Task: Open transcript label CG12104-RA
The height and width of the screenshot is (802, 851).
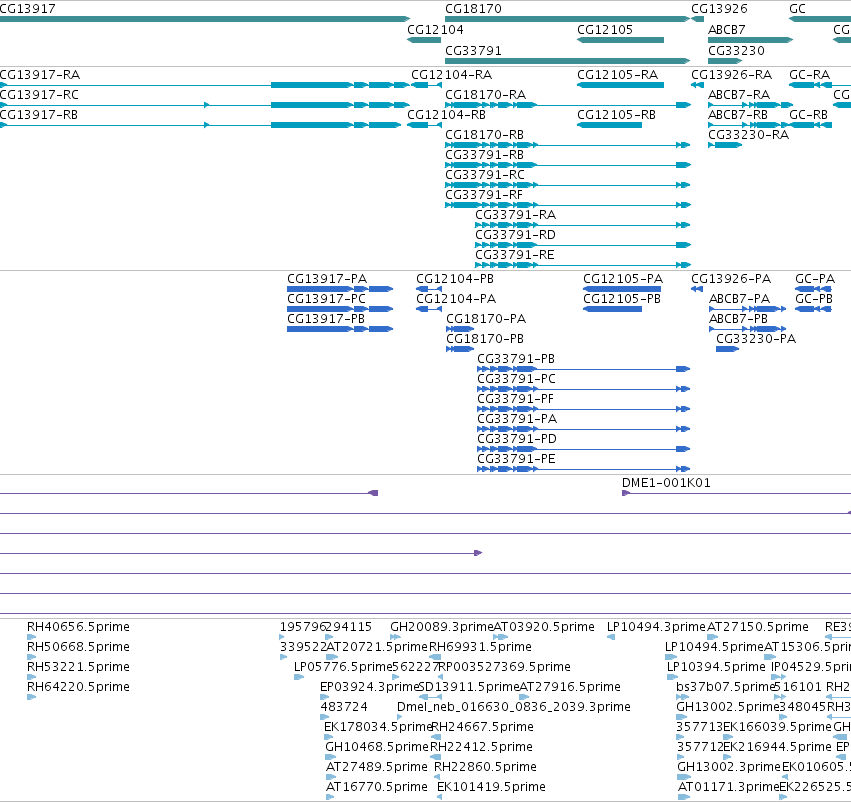Action: [x=452, y=74]
